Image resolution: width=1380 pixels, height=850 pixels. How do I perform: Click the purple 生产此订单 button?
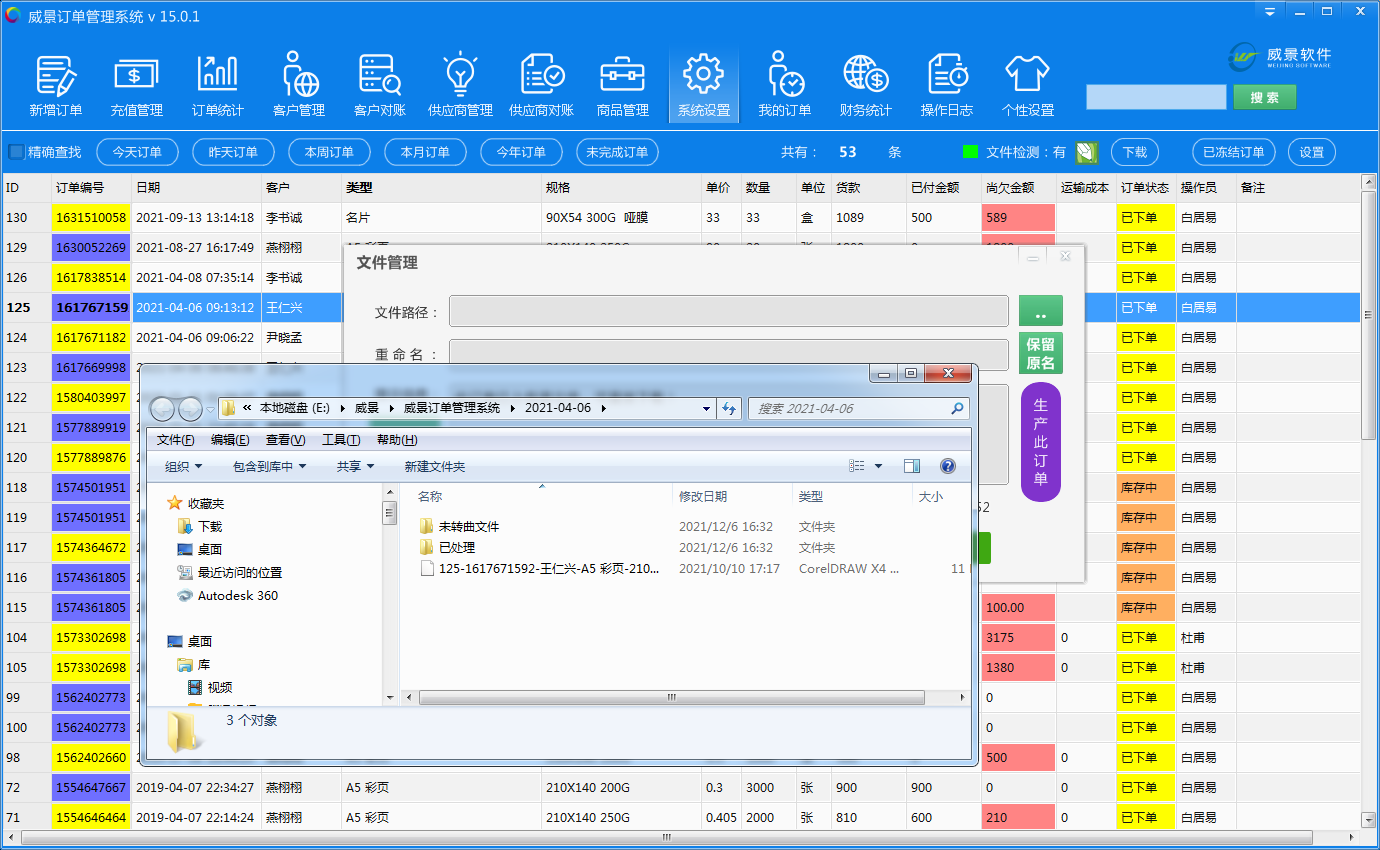[x=1040, y=442]
